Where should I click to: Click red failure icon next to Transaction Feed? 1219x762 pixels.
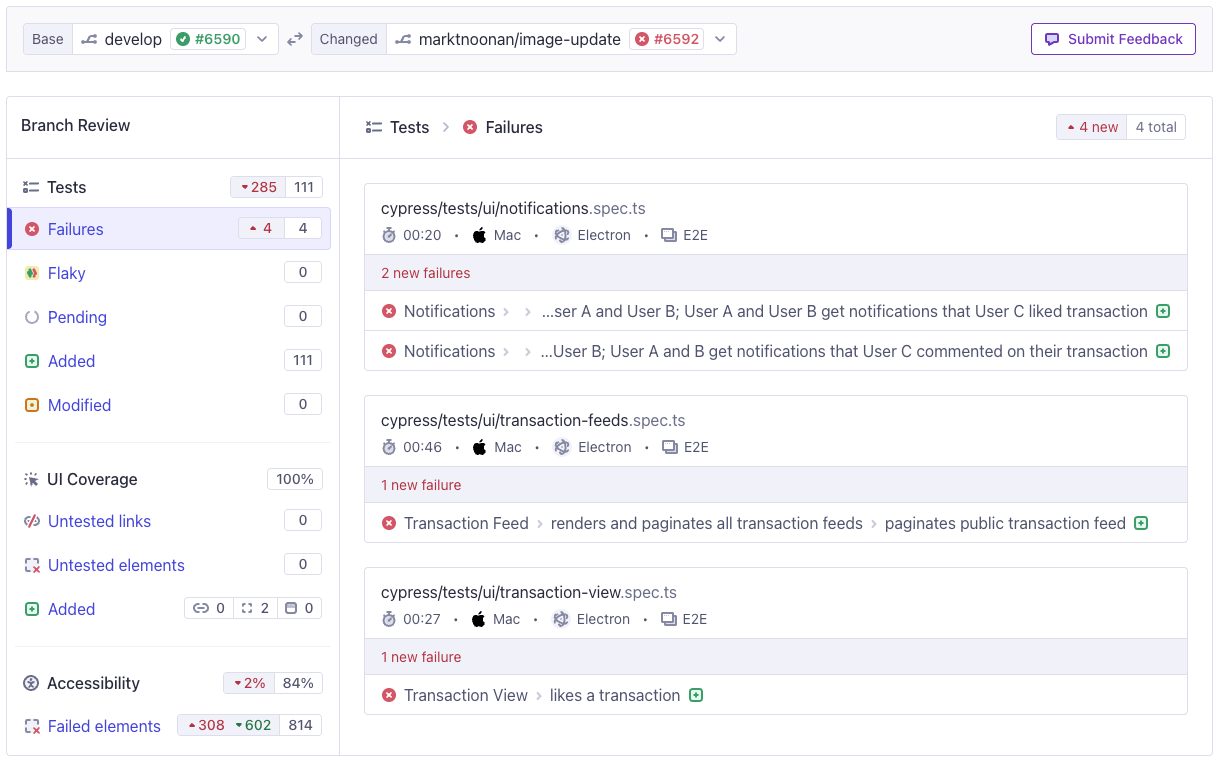coord(389,523)
